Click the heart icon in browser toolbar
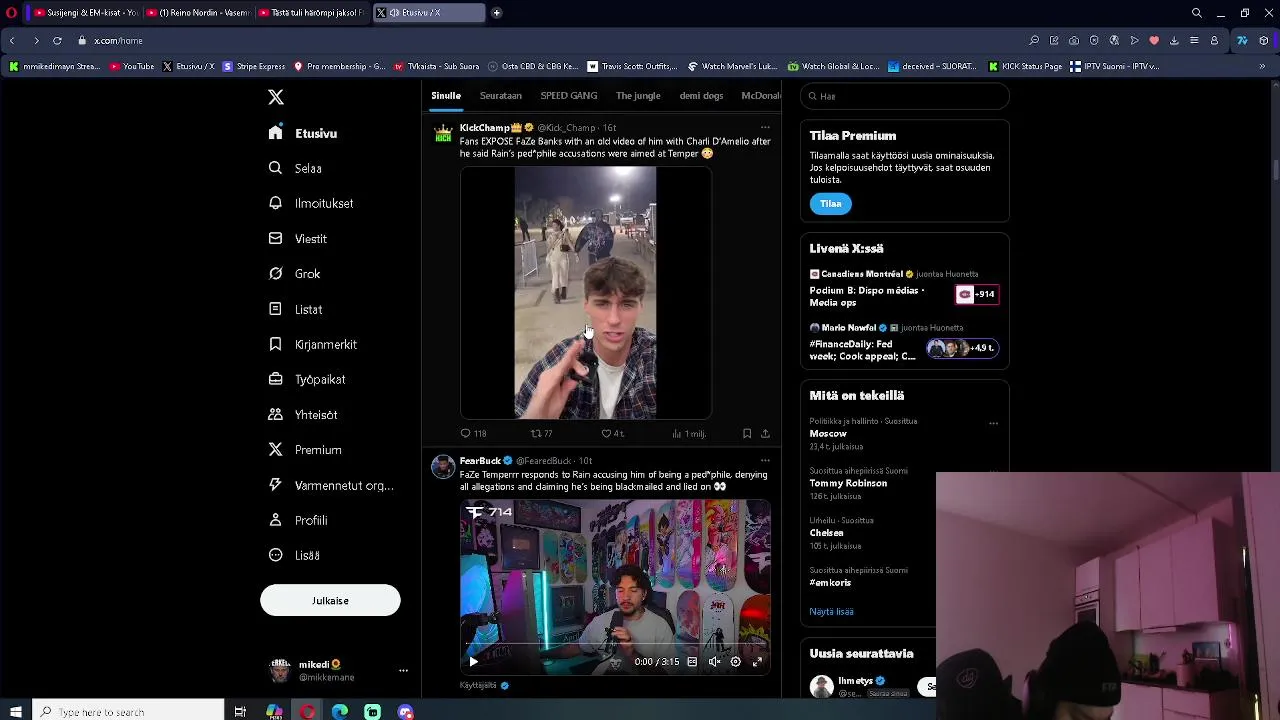The height and width of the screenshot is (720, 1280). point(1154,40)
